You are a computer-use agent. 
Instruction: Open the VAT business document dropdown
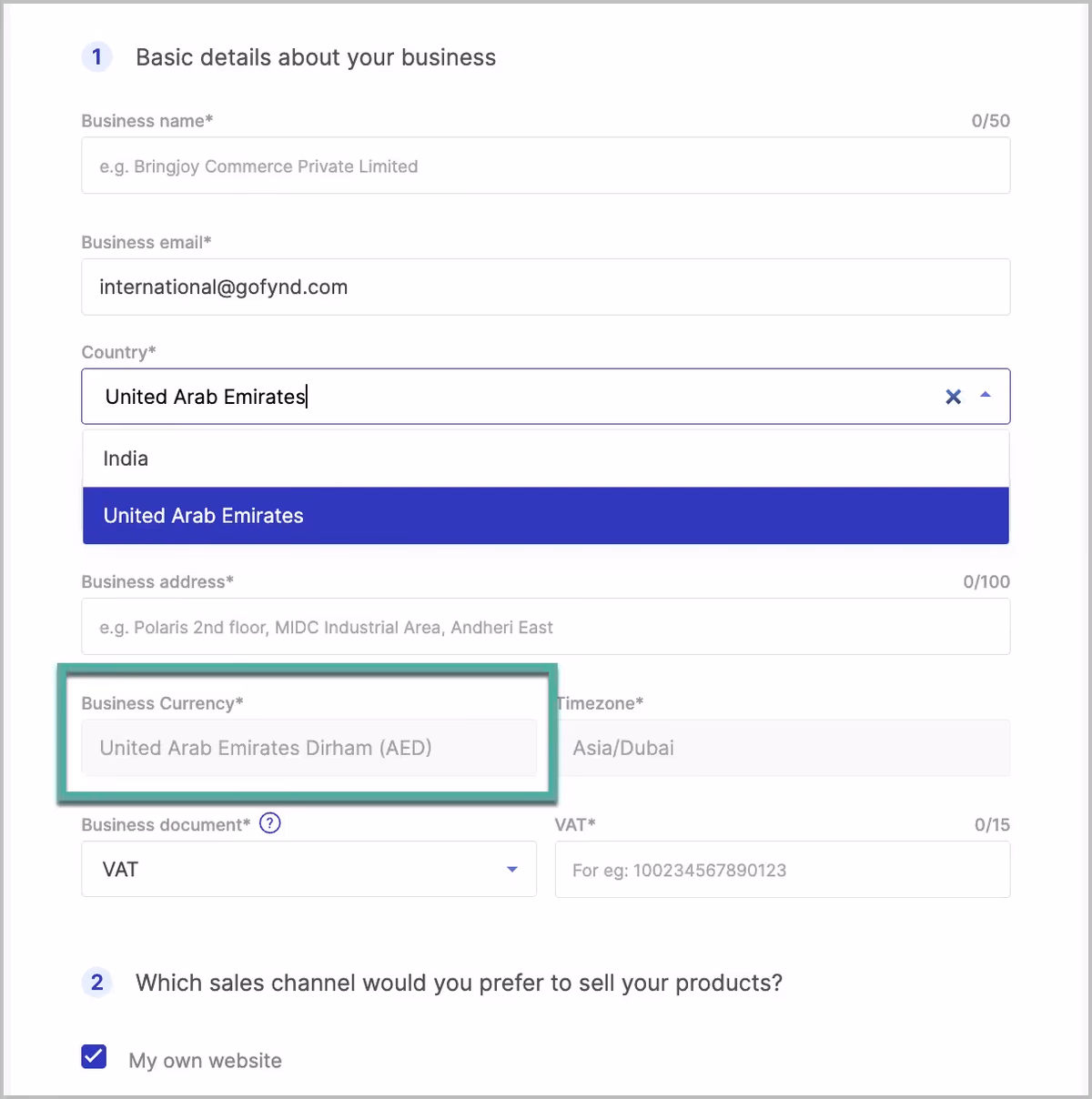309,869
